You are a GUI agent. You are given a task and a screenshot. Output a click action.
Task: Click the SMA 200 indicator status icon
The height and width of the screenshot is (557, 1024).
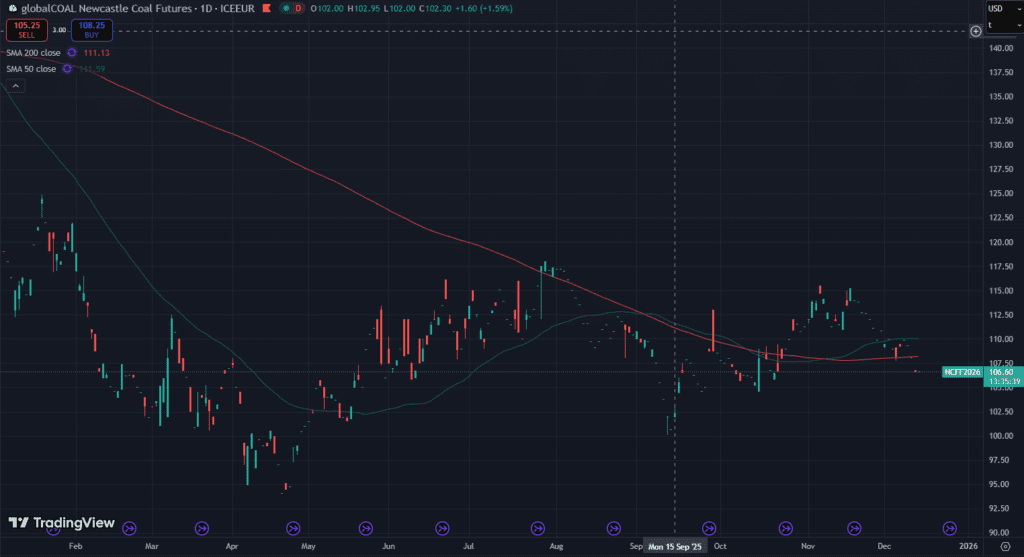[x=71, y=52]
